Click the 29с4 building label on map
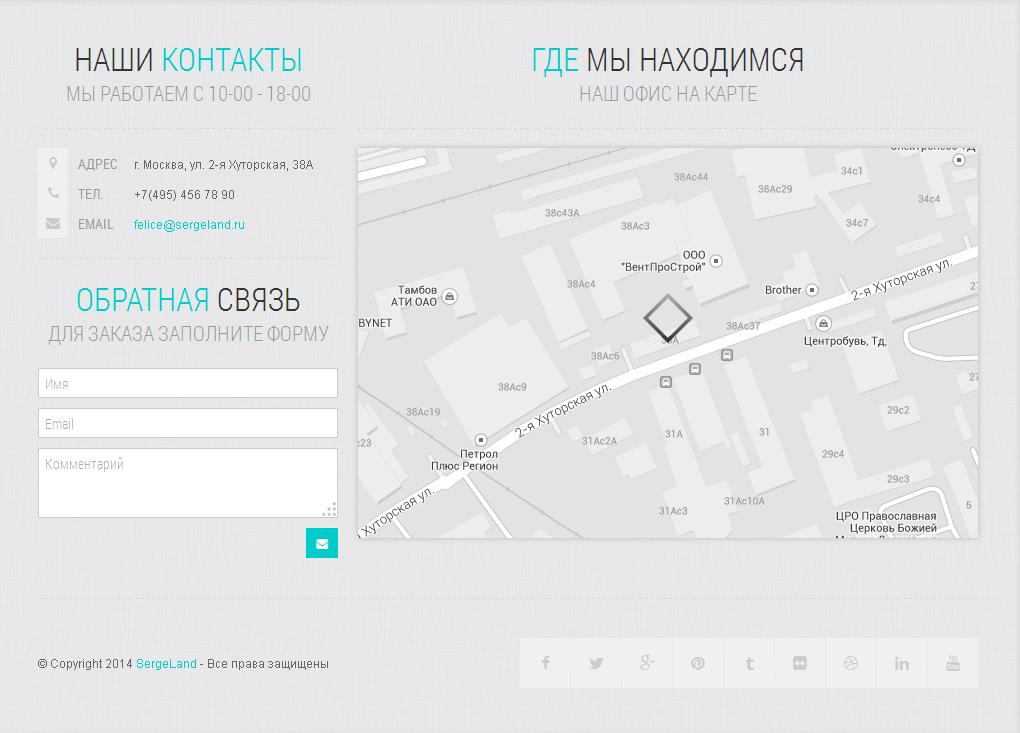Viewport: 1020px width, 733px height. [x=833, y=454]
